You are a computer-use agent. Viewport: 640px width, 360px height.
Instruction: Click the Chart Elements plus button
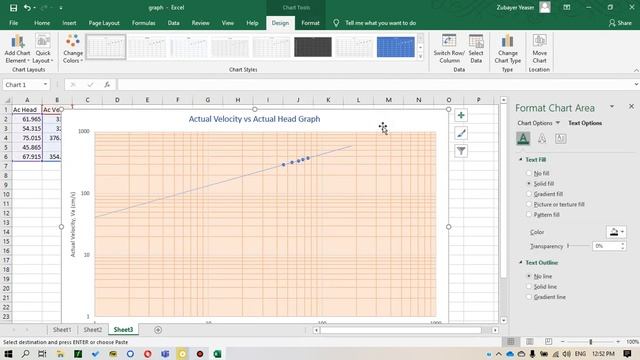point(461,116)
